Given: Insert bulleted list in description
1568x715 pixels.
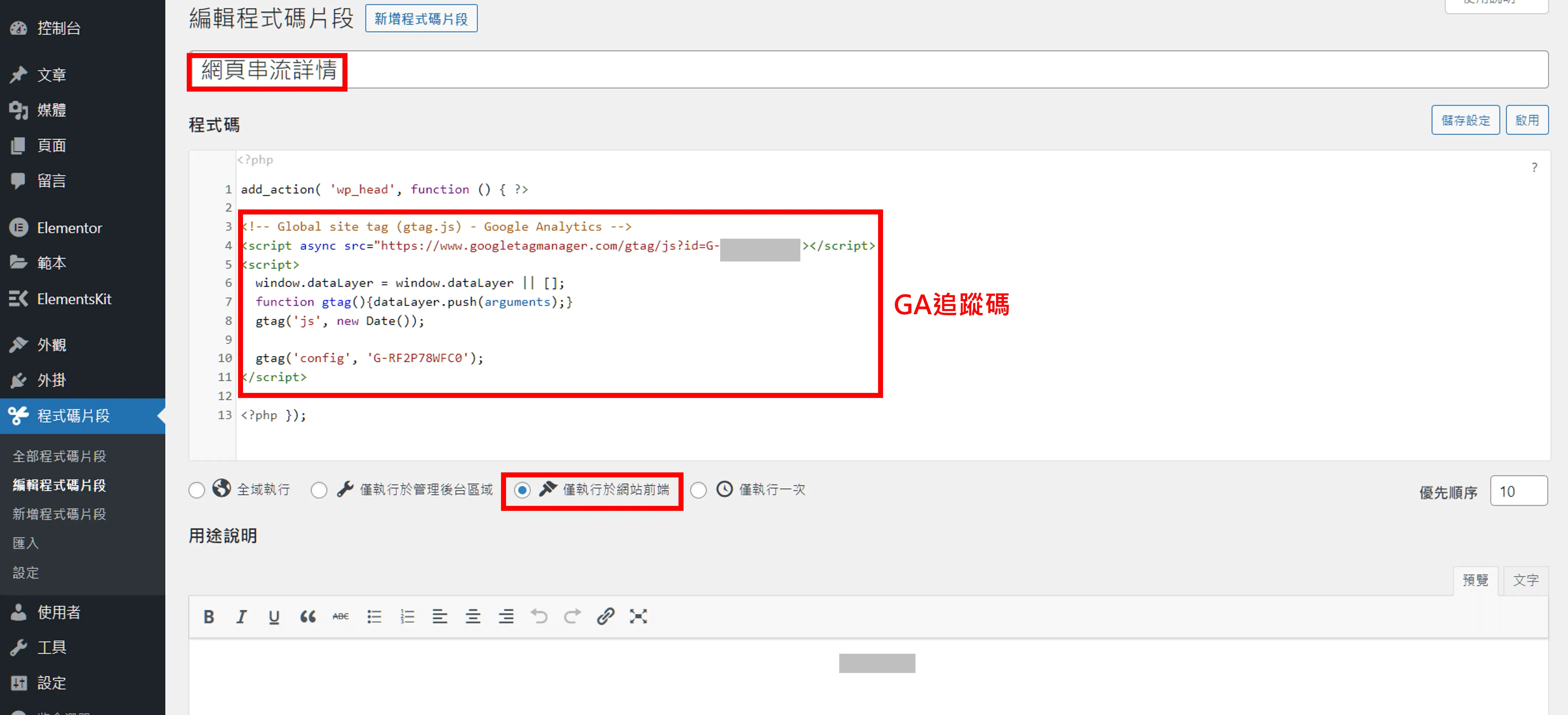Looking at the screenshot, I should pos(374,616).
